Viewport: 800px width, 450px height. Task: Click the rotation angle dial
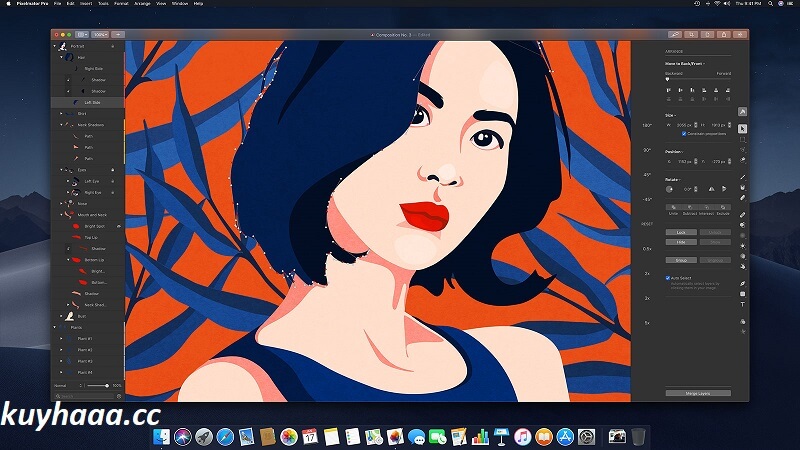coord(669,189)
